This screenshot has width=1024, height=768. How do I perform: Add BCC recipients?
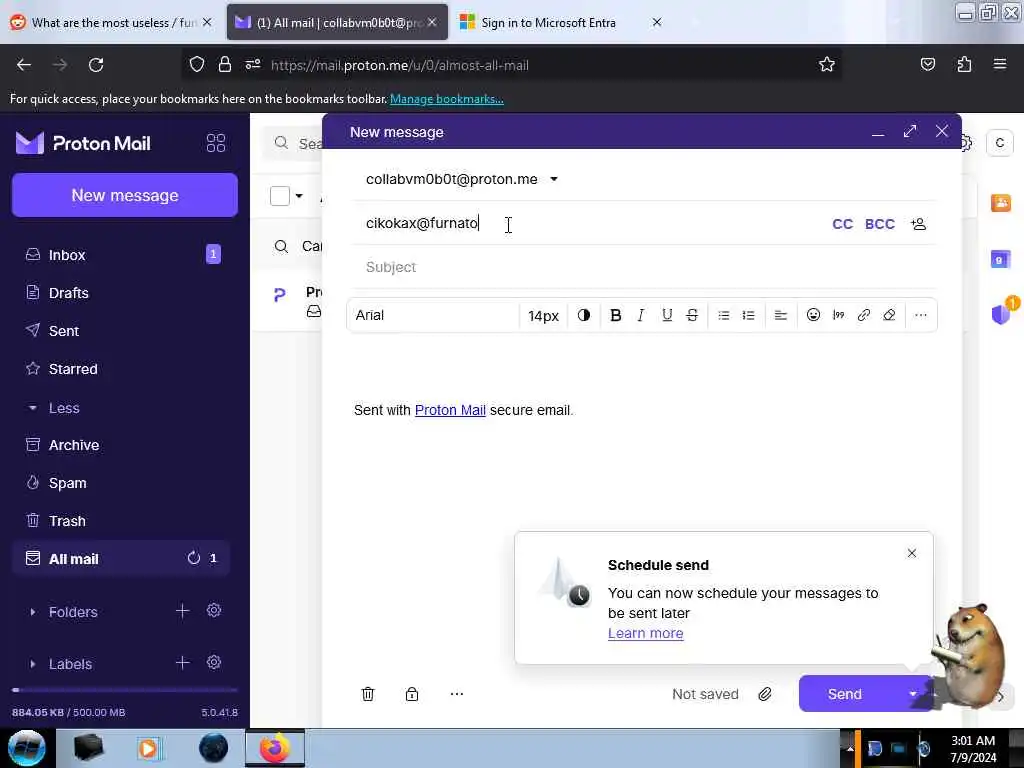click(x=879, y=224)
